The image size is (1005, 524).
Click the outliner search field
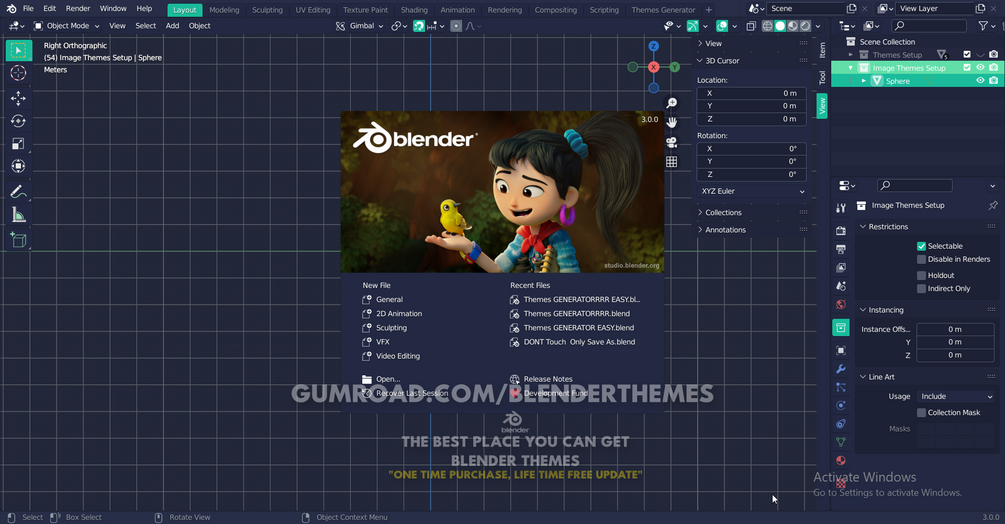[x=929, y=26]
